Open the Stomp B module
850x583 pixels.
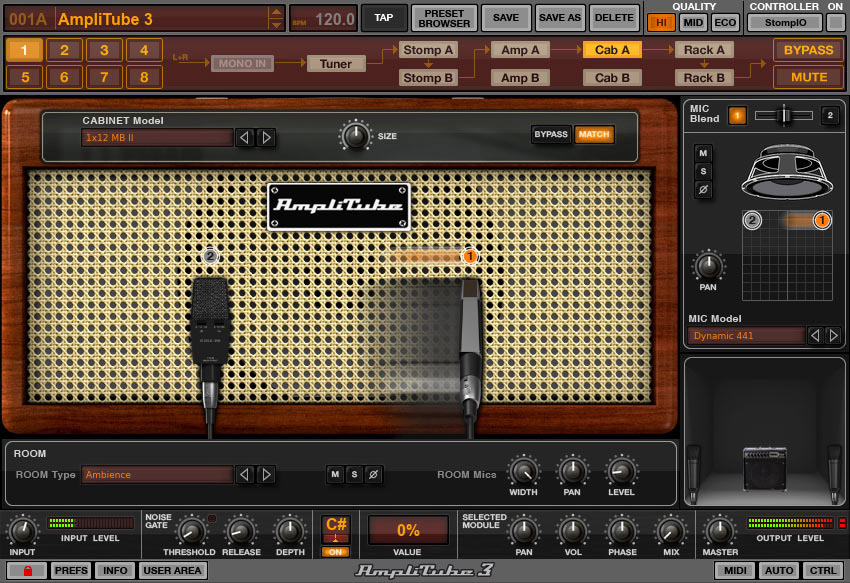click(x=428, y=78)
